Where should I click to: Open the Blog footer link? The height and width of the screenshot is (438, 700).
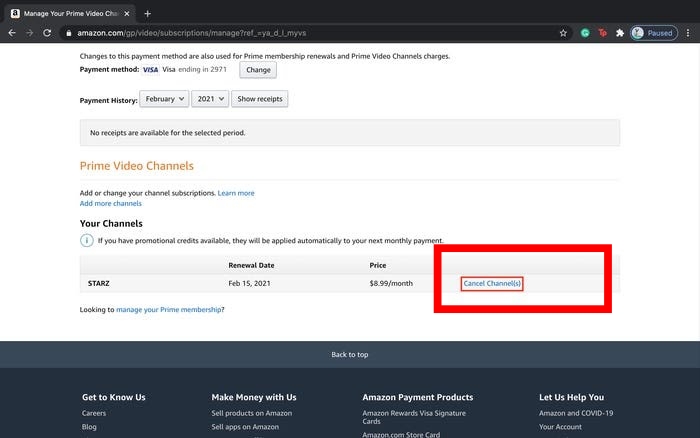pos(89,426)
